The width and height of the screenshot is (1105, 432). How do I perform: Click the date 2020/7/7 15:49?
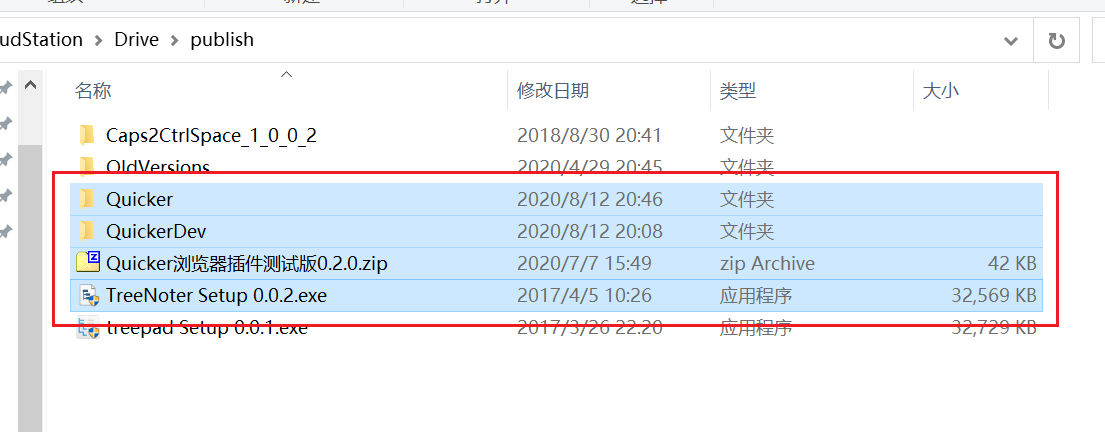pyautogui.click(x=584, y=264)
